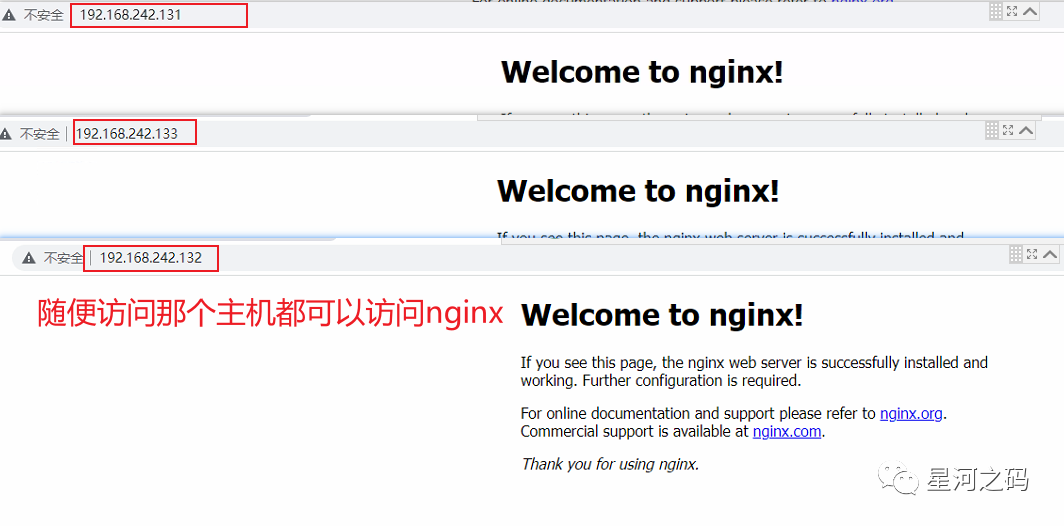1064x526 pixels.
Task: Click the address field showing 192.168.242.132
Action: (151, 259)
